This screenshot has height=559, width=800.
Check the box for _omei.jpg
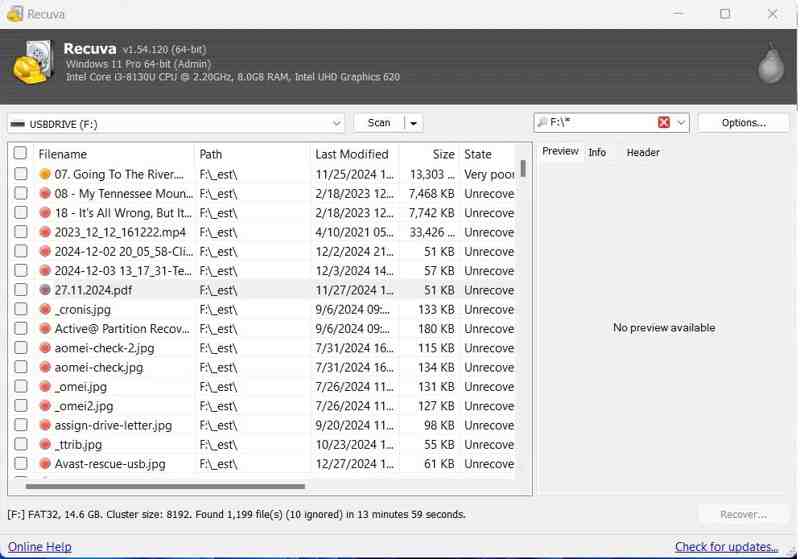[x=20, y=386]
